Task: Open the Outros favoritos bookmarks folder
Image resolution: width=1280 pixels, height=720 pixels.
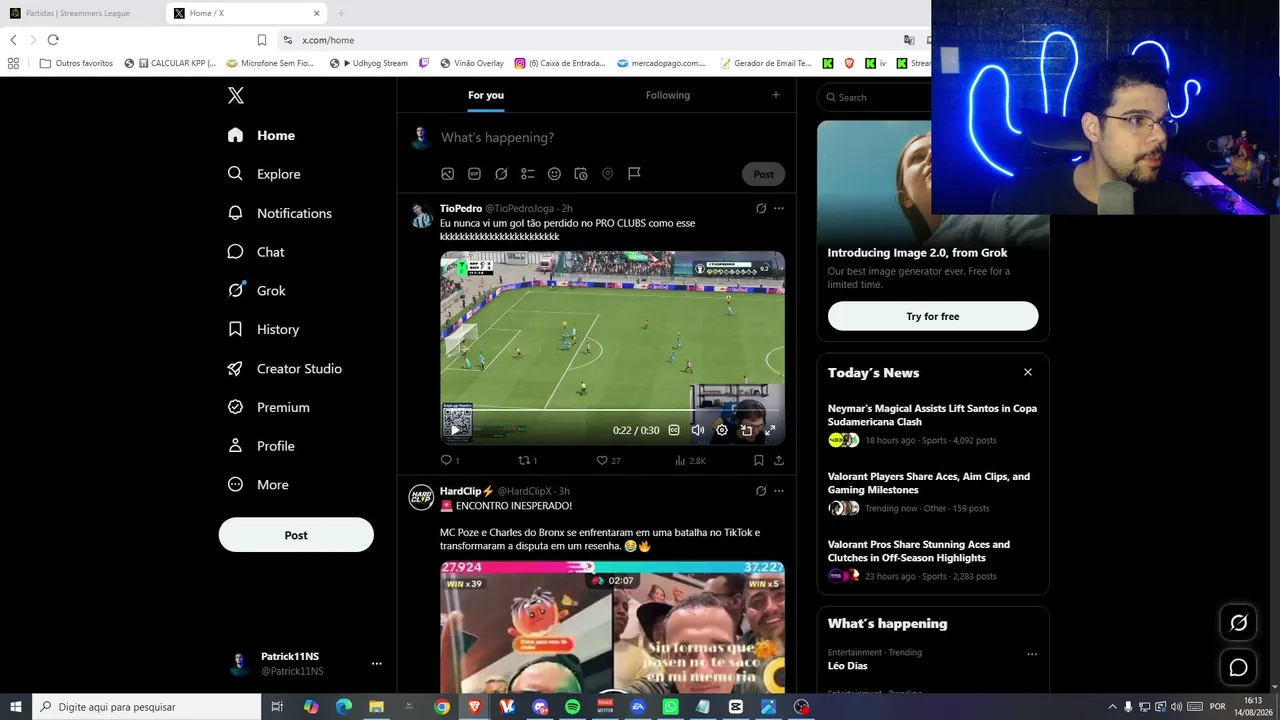Action: click(77, 63)
